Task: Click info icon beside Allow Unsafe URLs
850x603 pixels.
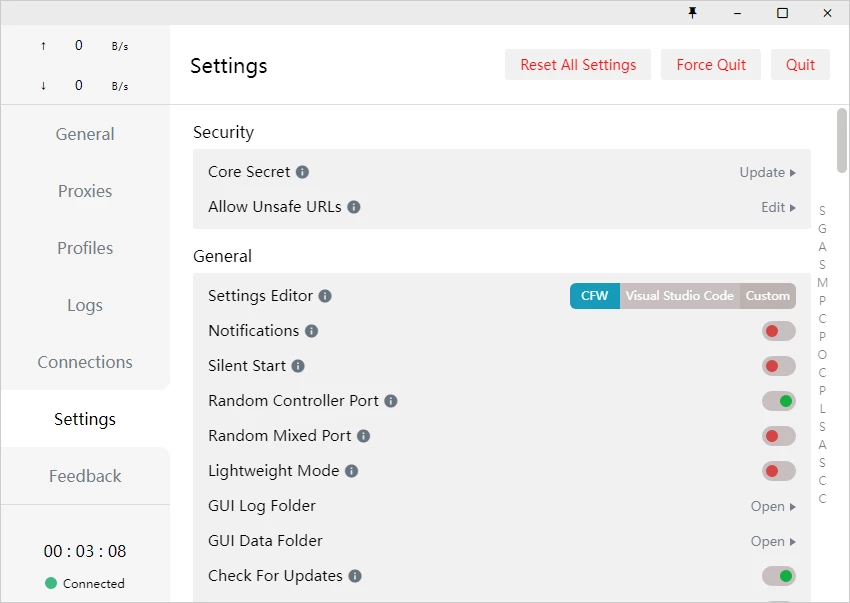Action: point(354,207)
